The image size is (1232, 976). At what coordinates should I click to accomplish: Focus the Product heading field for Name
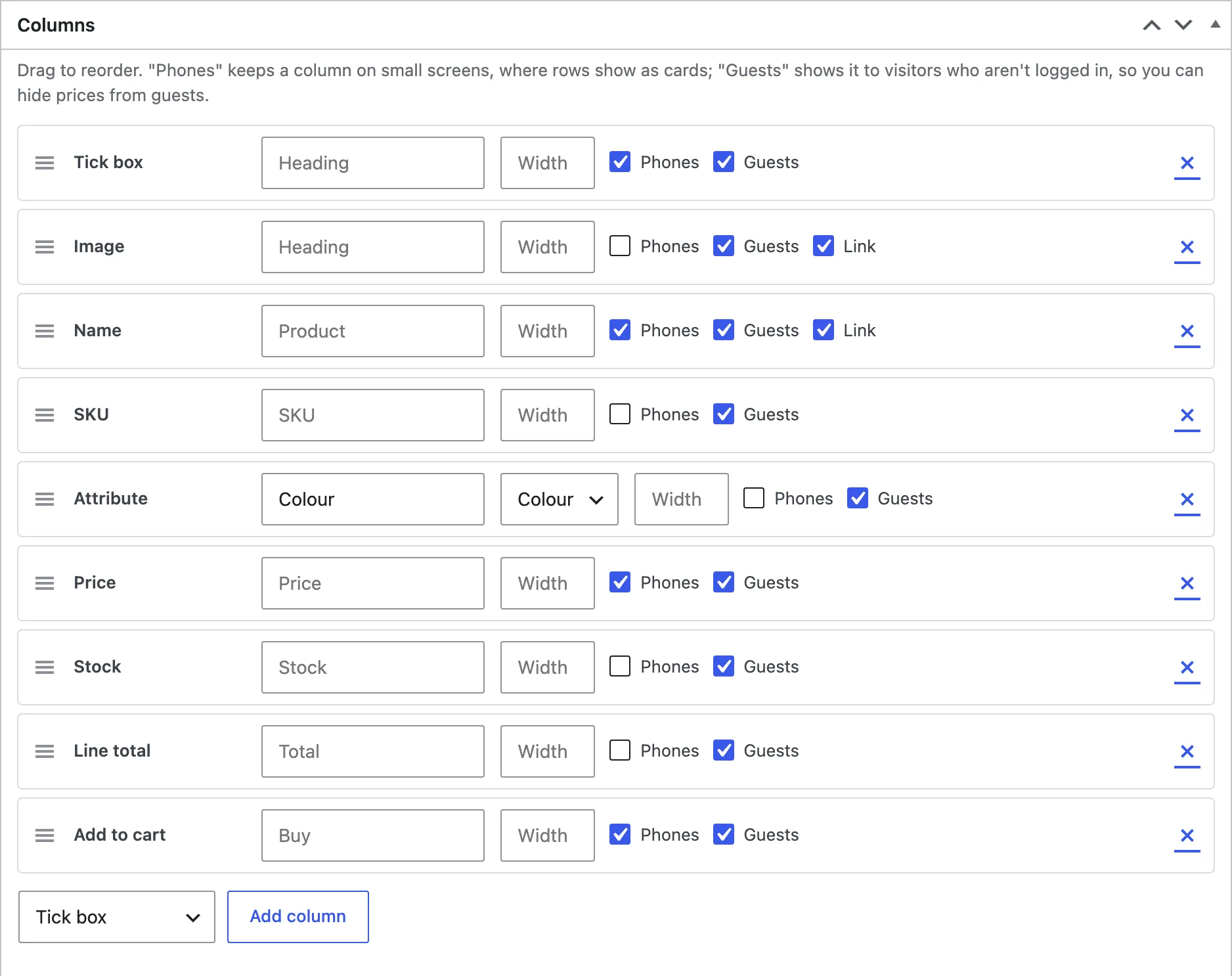pyautogui.click(x=373, y=331)
